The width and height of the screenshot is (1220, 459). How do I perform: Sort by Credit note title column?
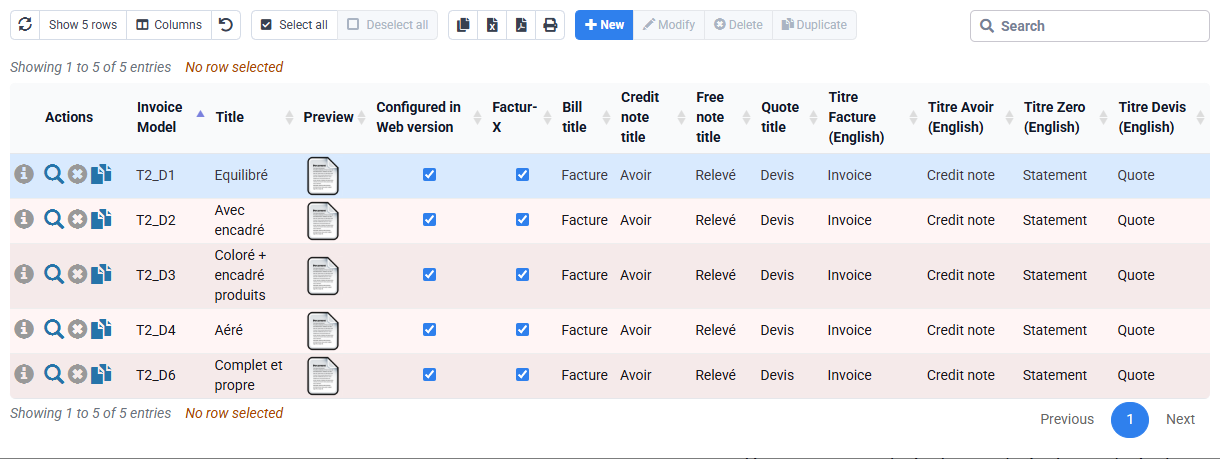click(x=650, y=117)
